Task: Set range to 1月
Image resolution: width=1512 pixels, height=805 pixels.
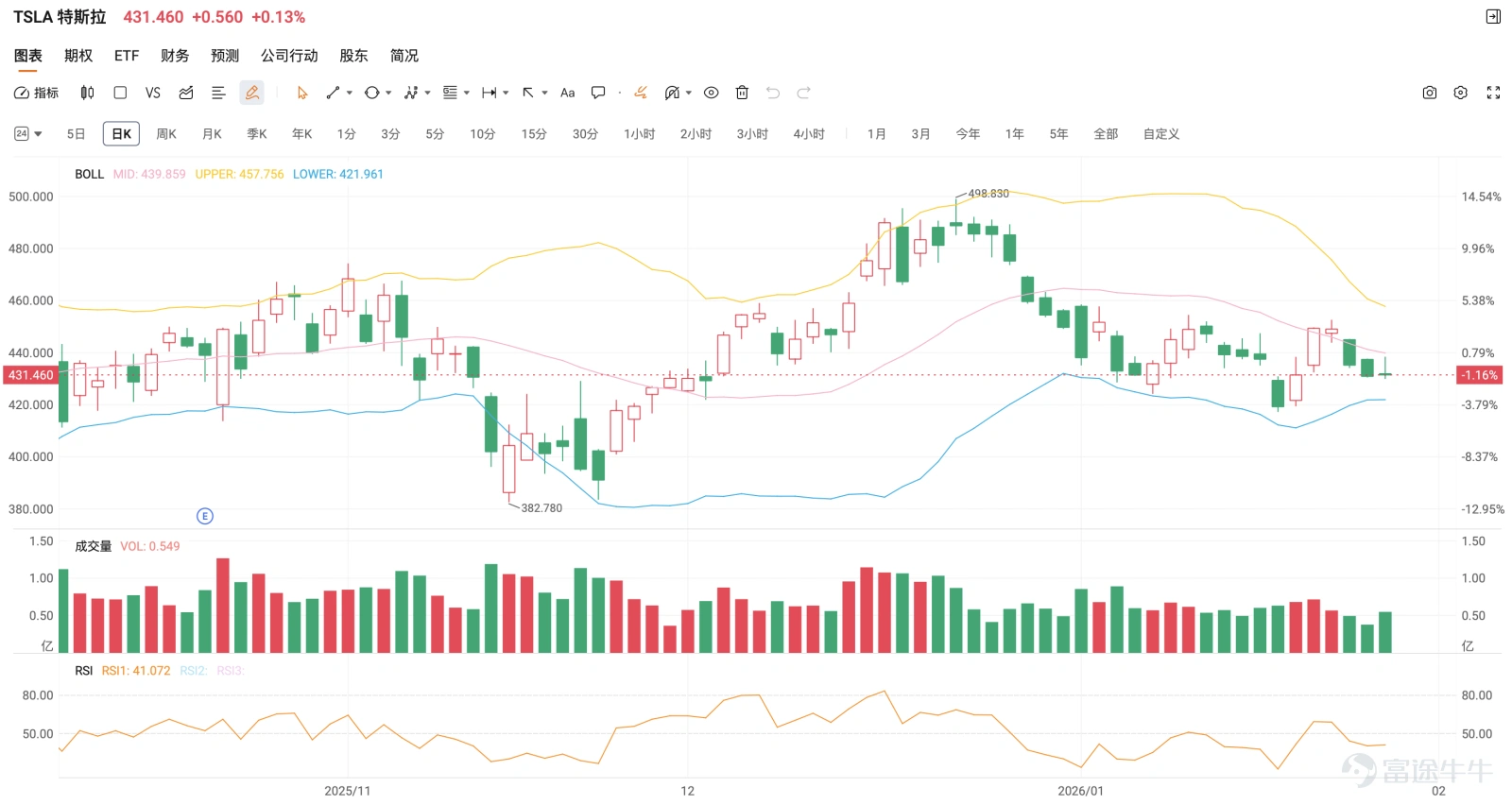Action: point(877,134)
